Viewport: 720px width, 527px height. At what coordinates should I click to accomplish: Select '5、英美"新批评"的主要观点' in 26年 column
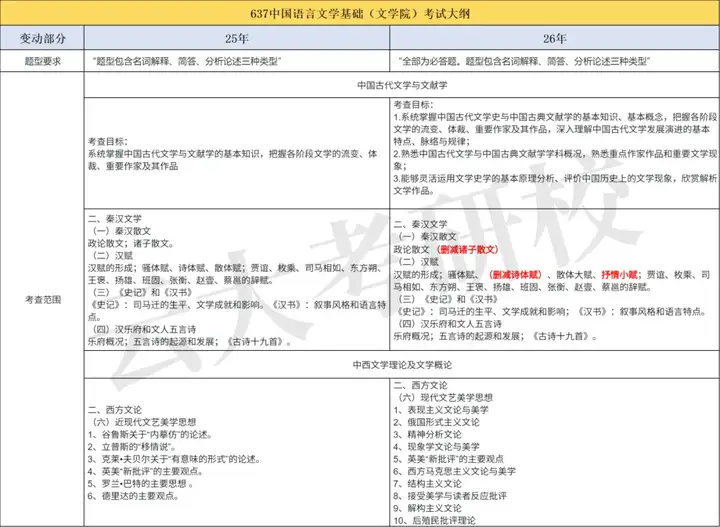tap(448, 459)
